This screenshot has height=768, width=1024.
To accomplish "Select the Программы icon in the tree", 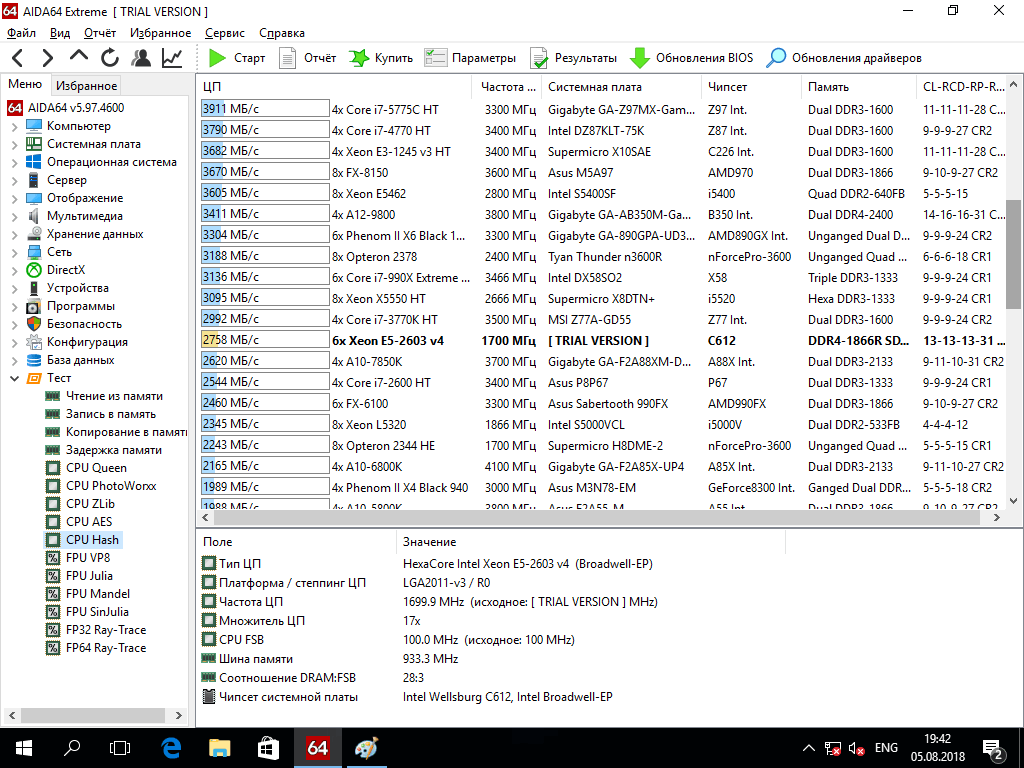I will click(x=34, y=306).
